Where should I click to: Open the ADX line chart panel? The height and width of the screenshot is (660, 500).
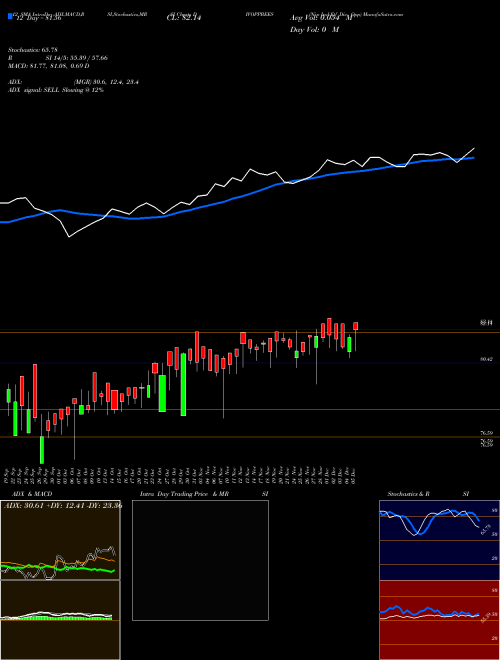[60, 540]
